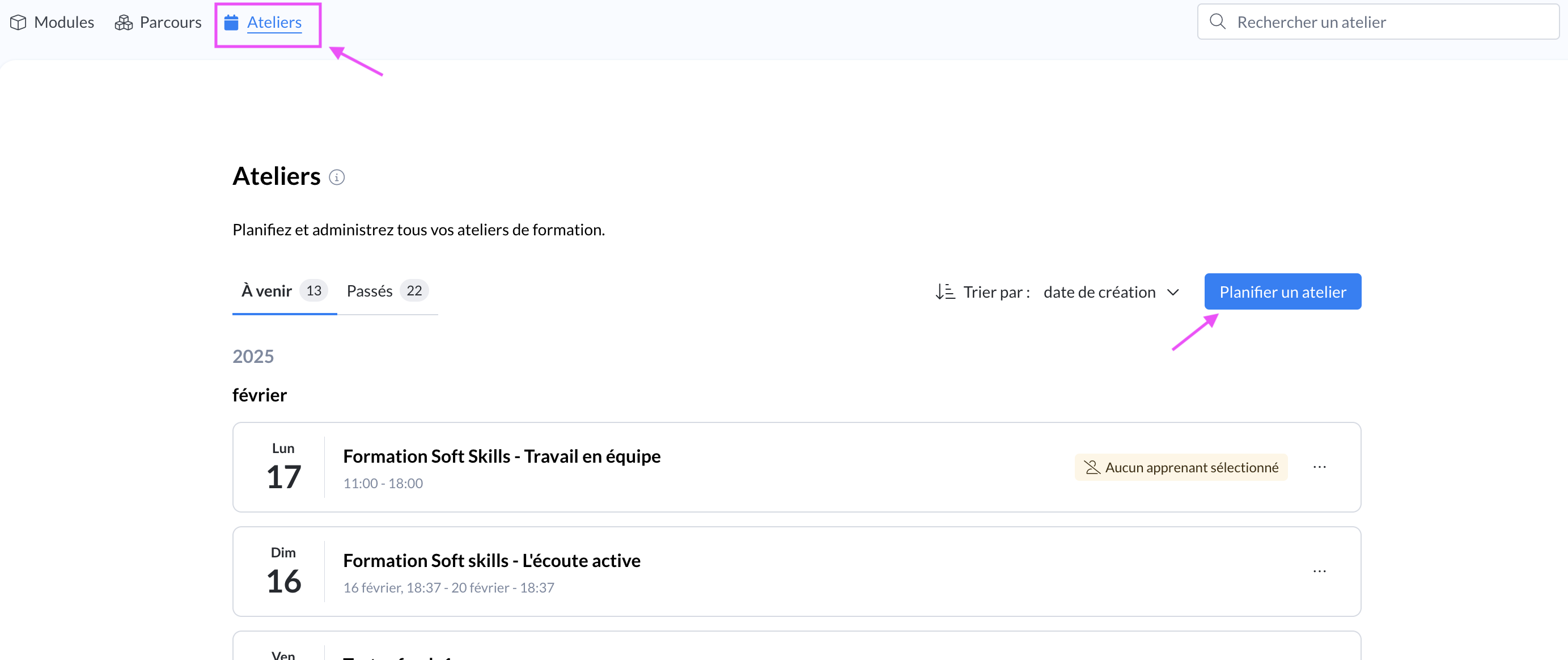Open three-dot menu for L'écoute active
This screenshot has width=1568, height=660.
pyautogui.click(x=1319, y=572)
